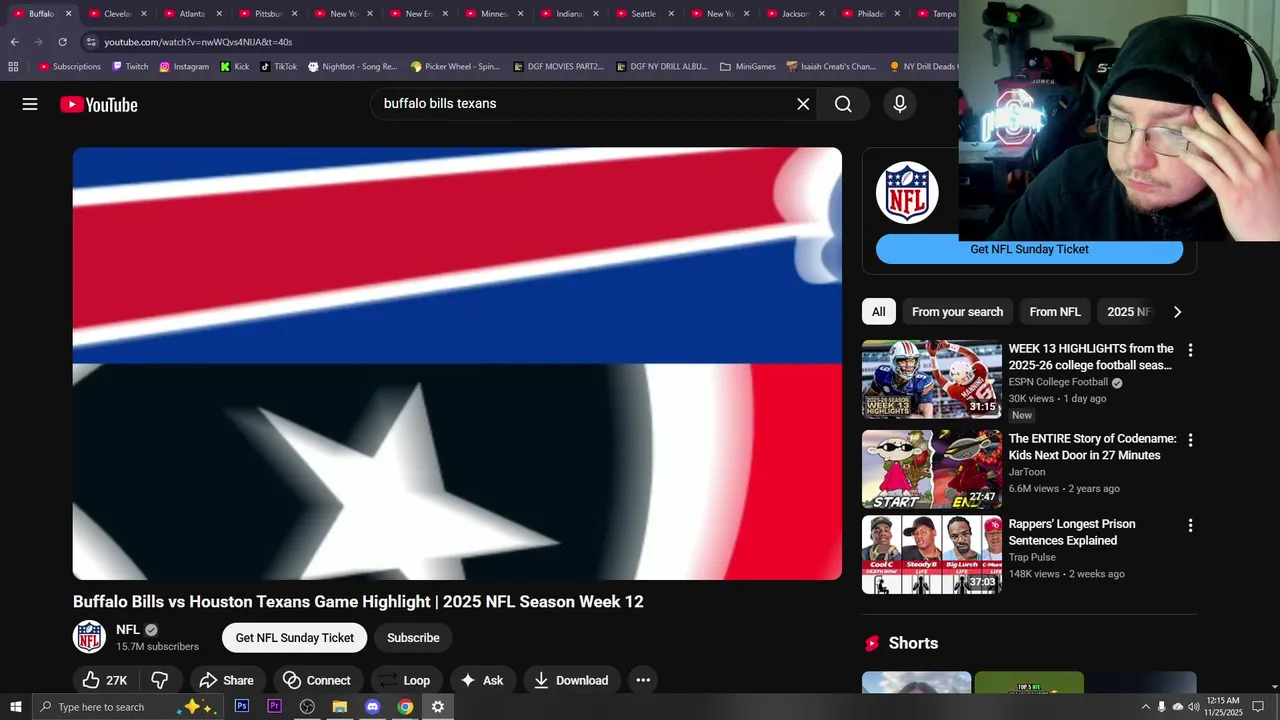The image size is (1280, 720).
Task: Select From your search chip
Action: click(957, 312)
